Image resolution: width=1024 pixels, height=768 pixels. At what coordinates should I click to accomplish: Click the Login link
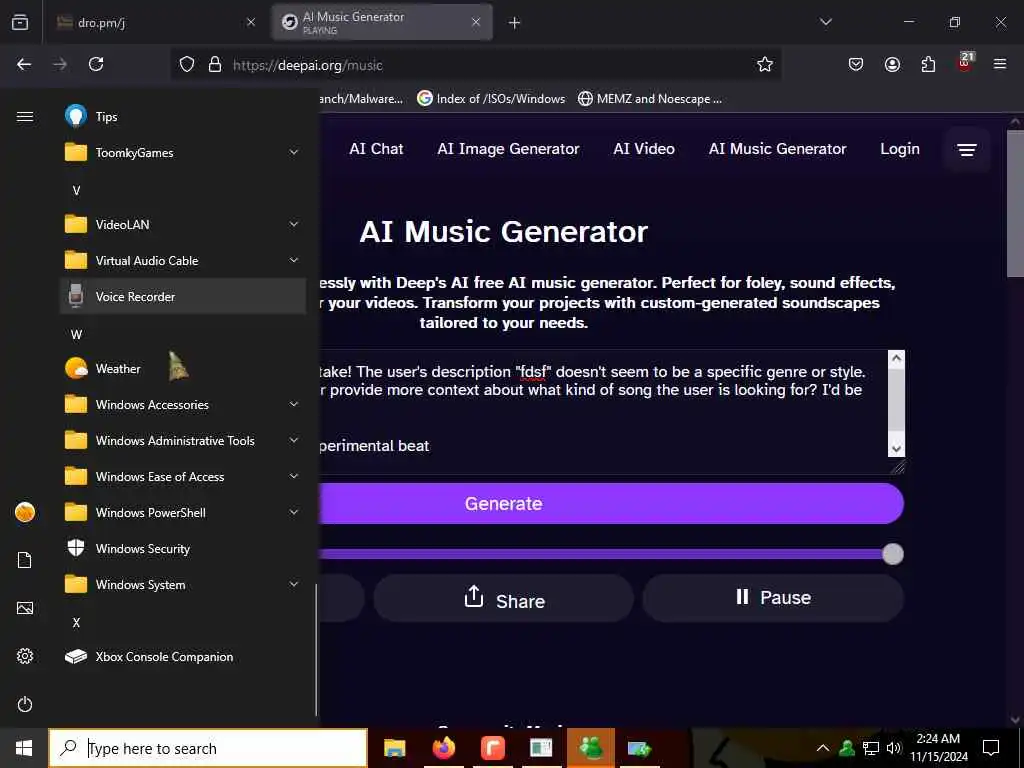(x=900, y=149)
